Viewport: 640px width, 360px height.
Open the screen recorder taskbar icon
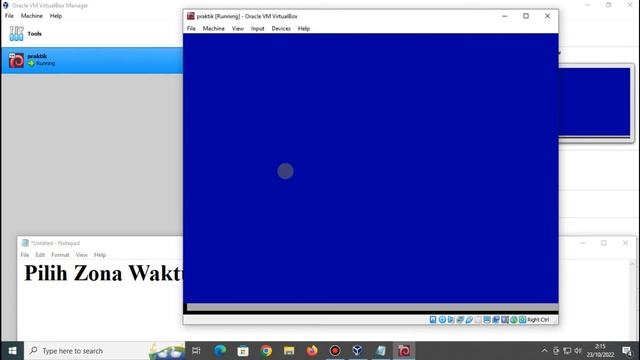click(335, 351)
